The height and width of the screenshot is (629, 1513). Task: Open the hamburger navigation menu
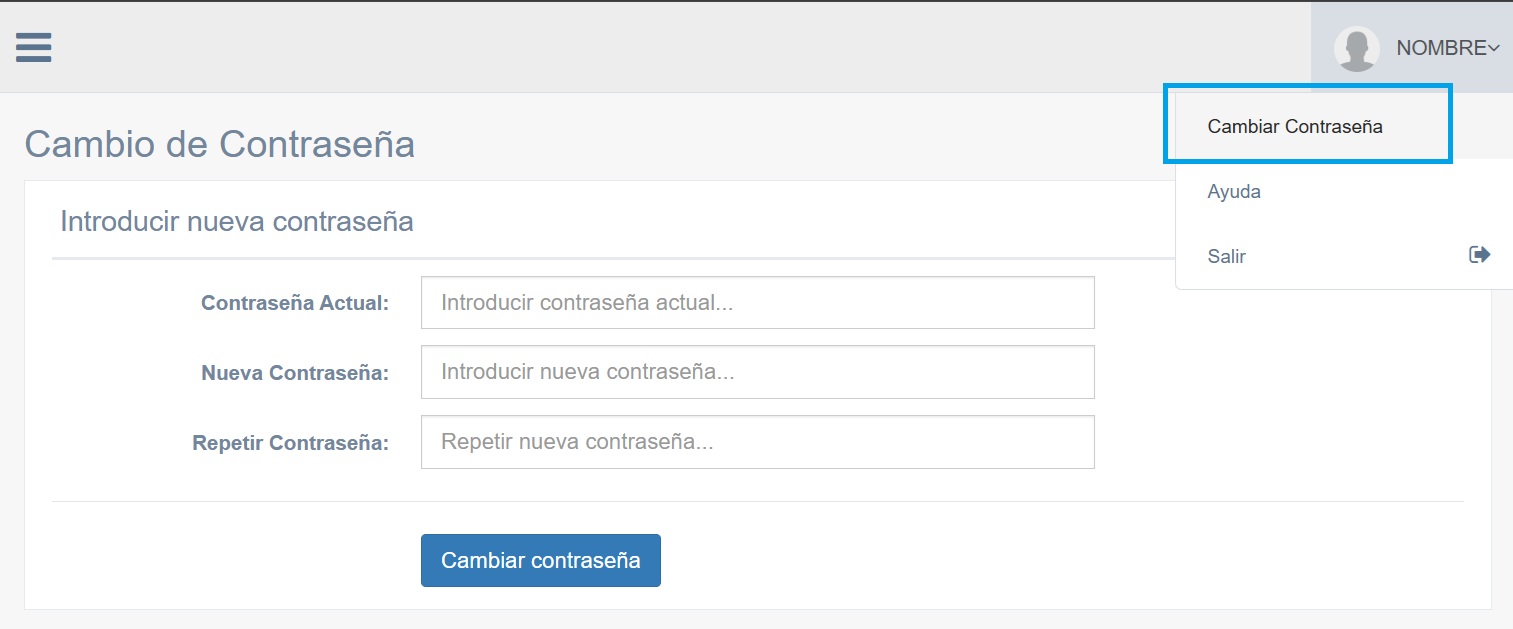point(34,47)
